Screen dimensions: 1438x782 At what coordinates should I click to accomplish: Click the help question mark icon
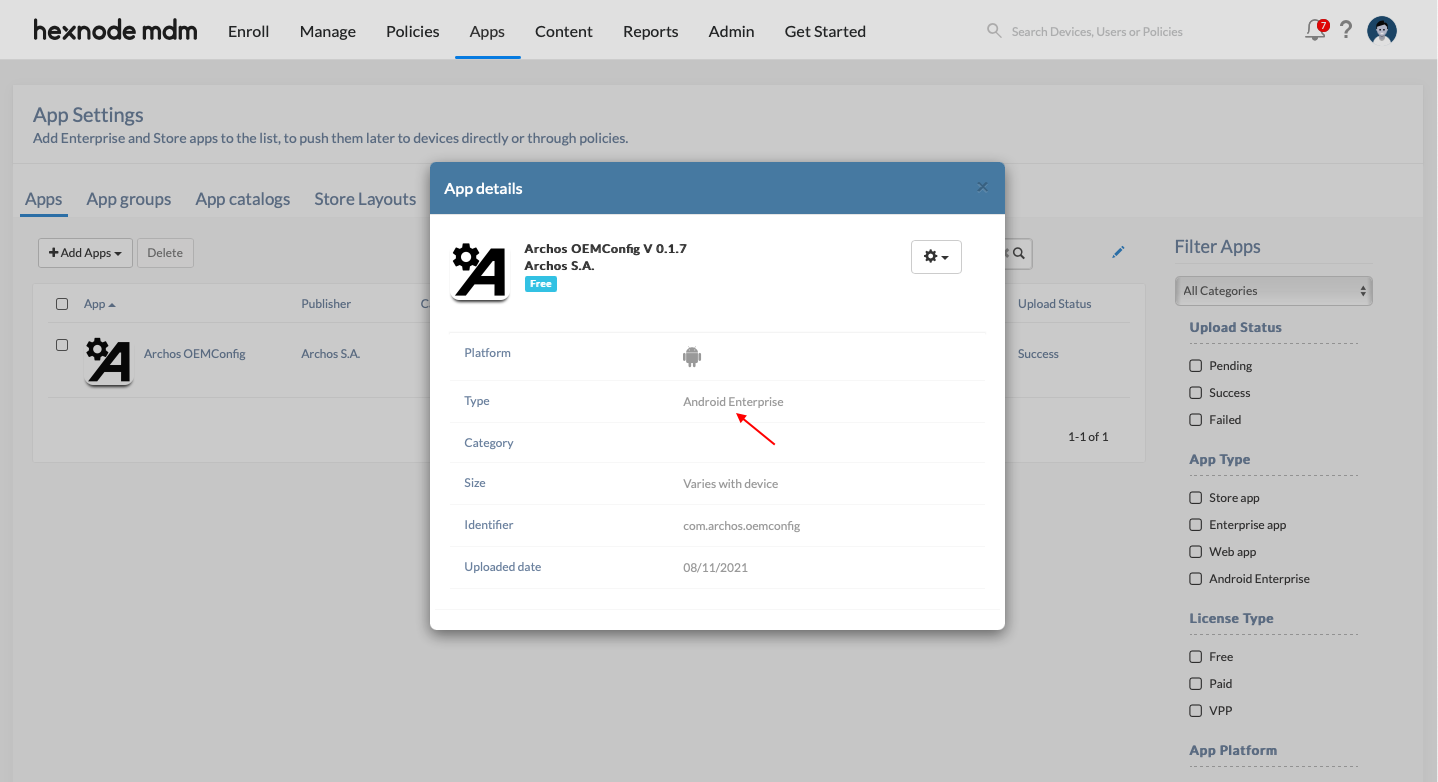click(1346, 30)
